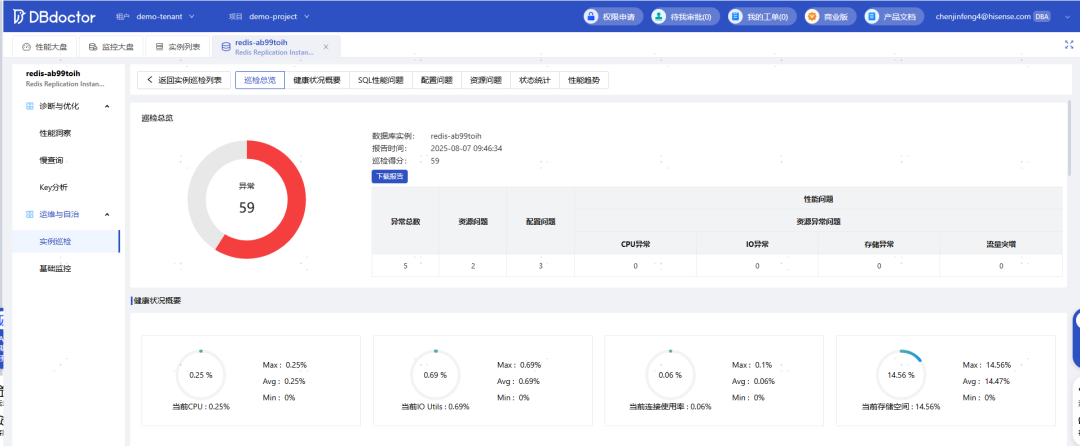The height and width of the screenshot is (446, 1080).
Task: Collapse the 诊断与优化 section
Action: tap(107, 106)
